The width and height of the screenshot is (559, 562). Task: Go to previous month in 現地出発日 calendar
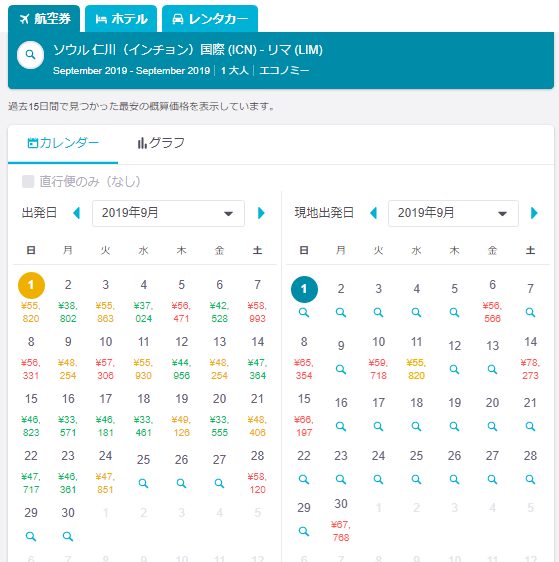[x=373, y=213]
